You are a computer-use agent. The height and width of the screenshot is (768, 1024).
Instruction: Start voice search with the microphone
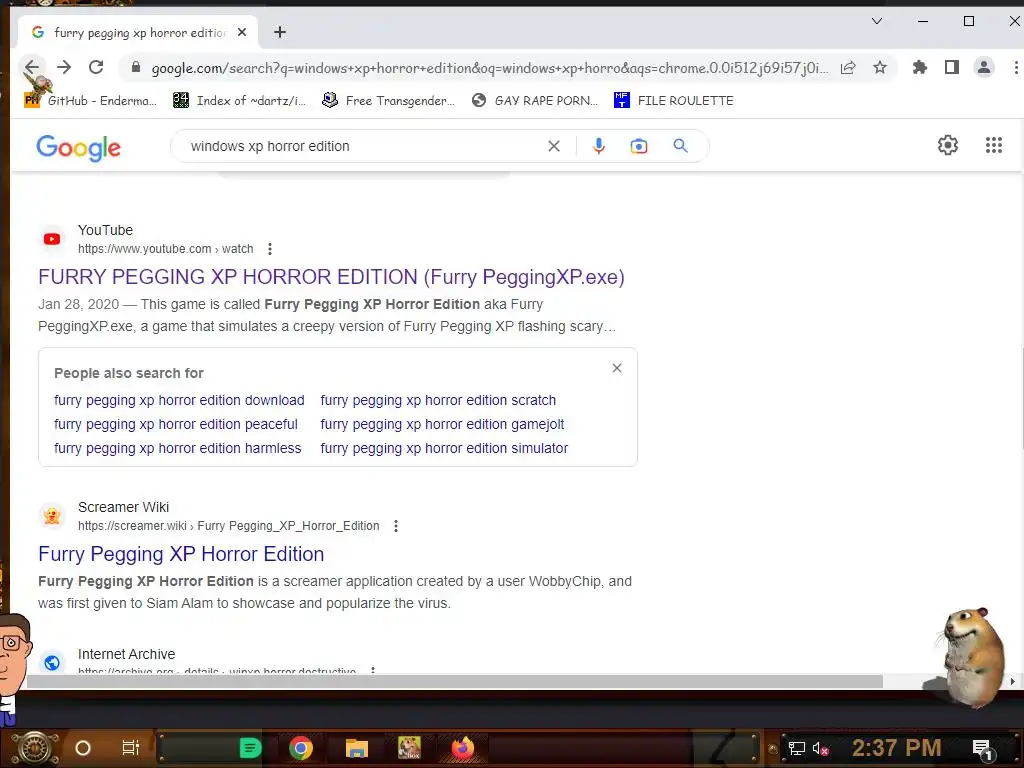(598, 146)
